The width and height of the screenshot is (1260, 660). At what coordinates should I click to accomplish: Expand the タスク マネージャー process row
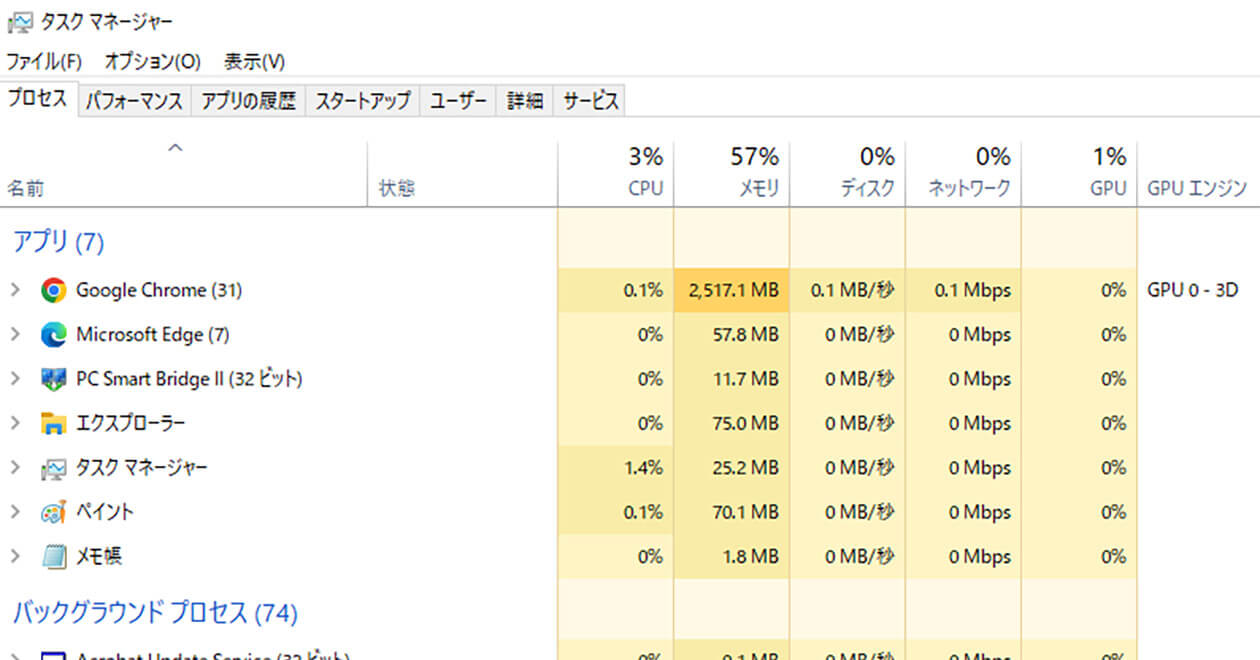[15, 467]
